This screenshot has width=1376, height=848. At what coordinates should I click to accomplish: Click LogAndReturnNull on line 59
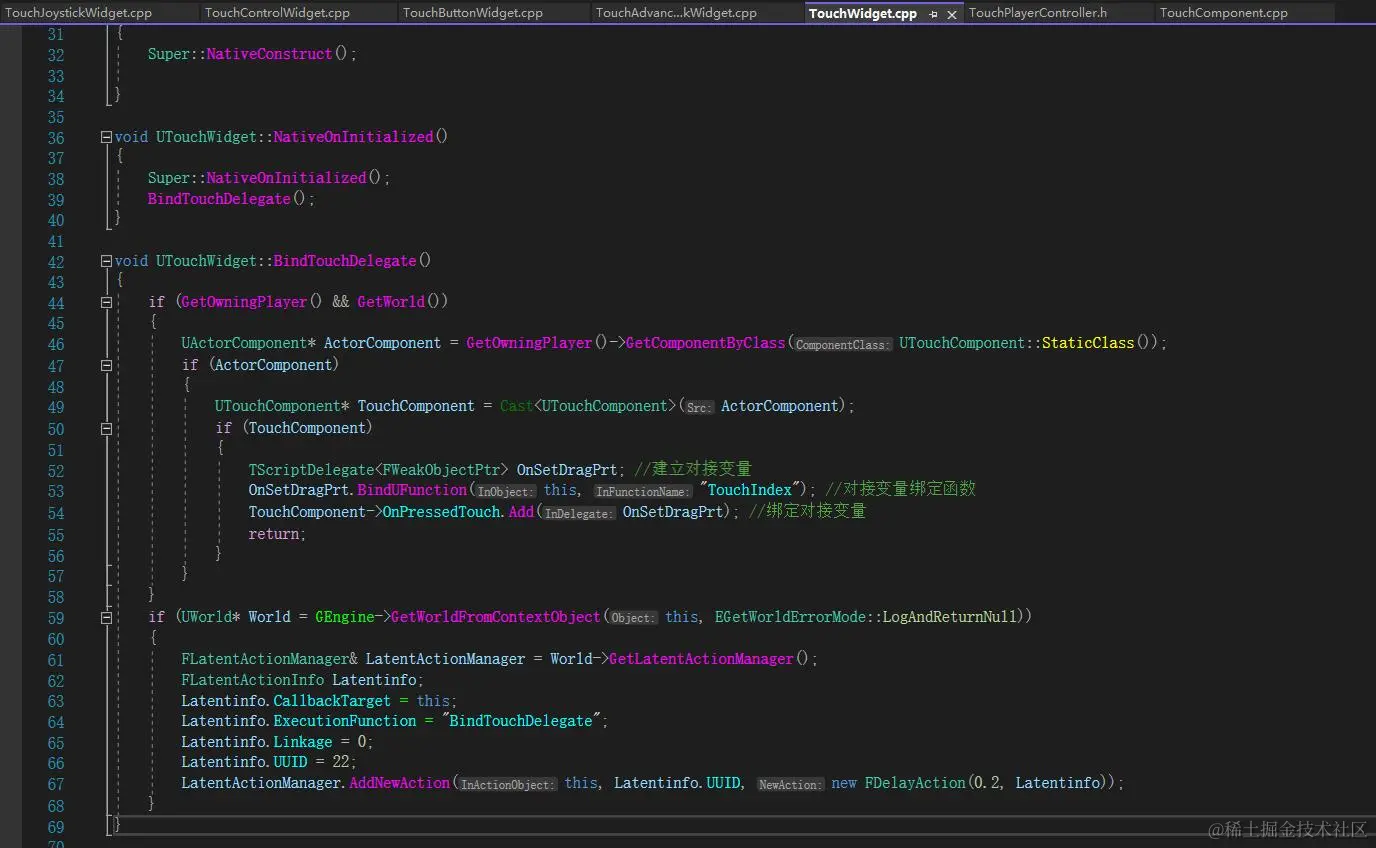point(950,617)
